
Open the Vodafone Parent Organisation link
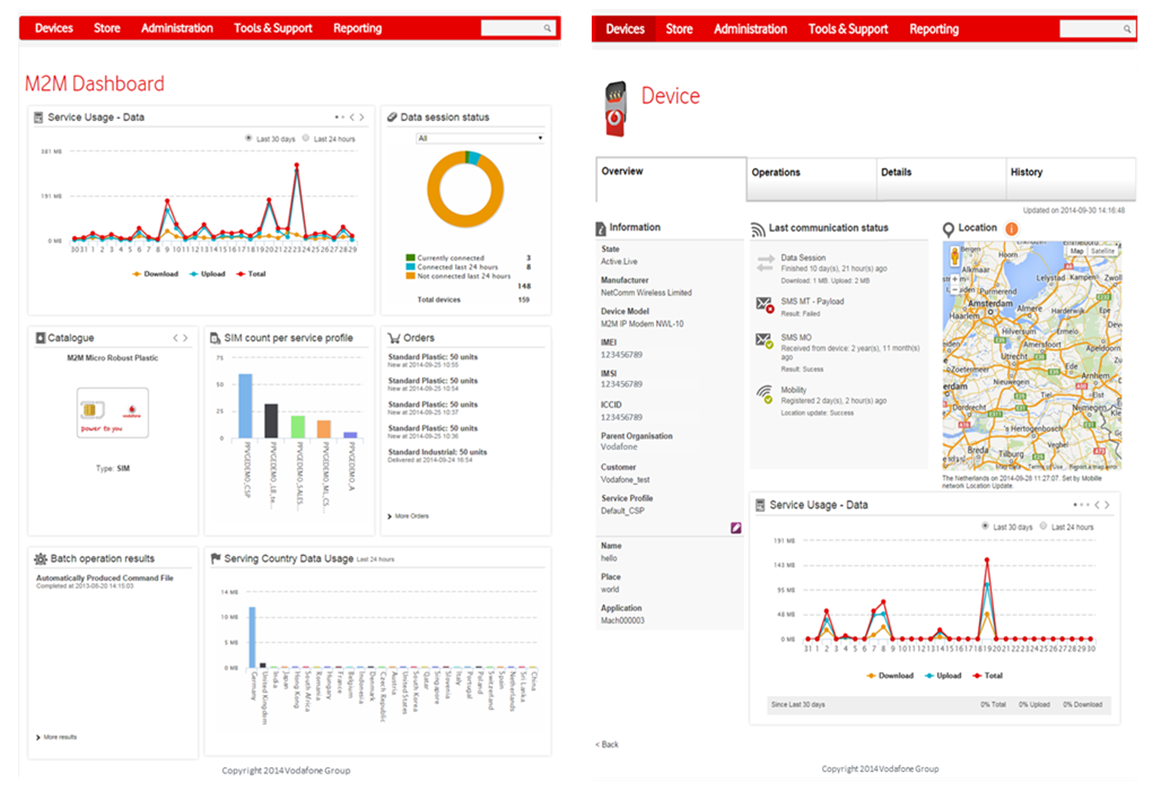click(x=619, y=447)
